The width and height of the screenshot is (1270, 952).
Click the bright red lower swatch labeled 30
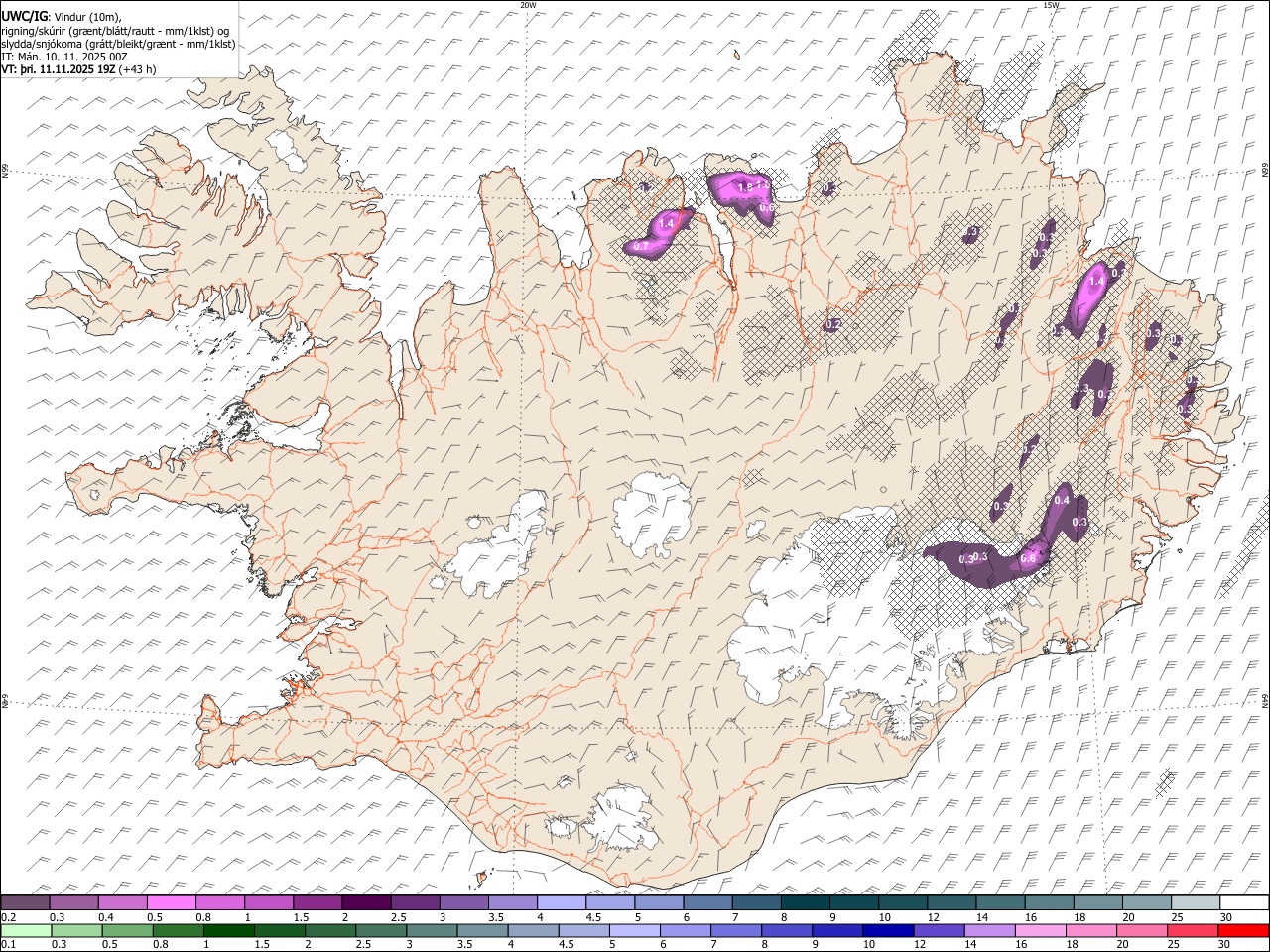pos(1241,930)
